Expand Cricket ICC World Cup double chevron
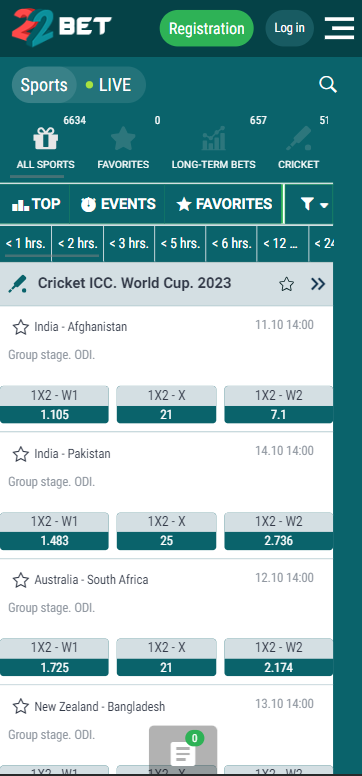362x776 pixels. point(318,284)
